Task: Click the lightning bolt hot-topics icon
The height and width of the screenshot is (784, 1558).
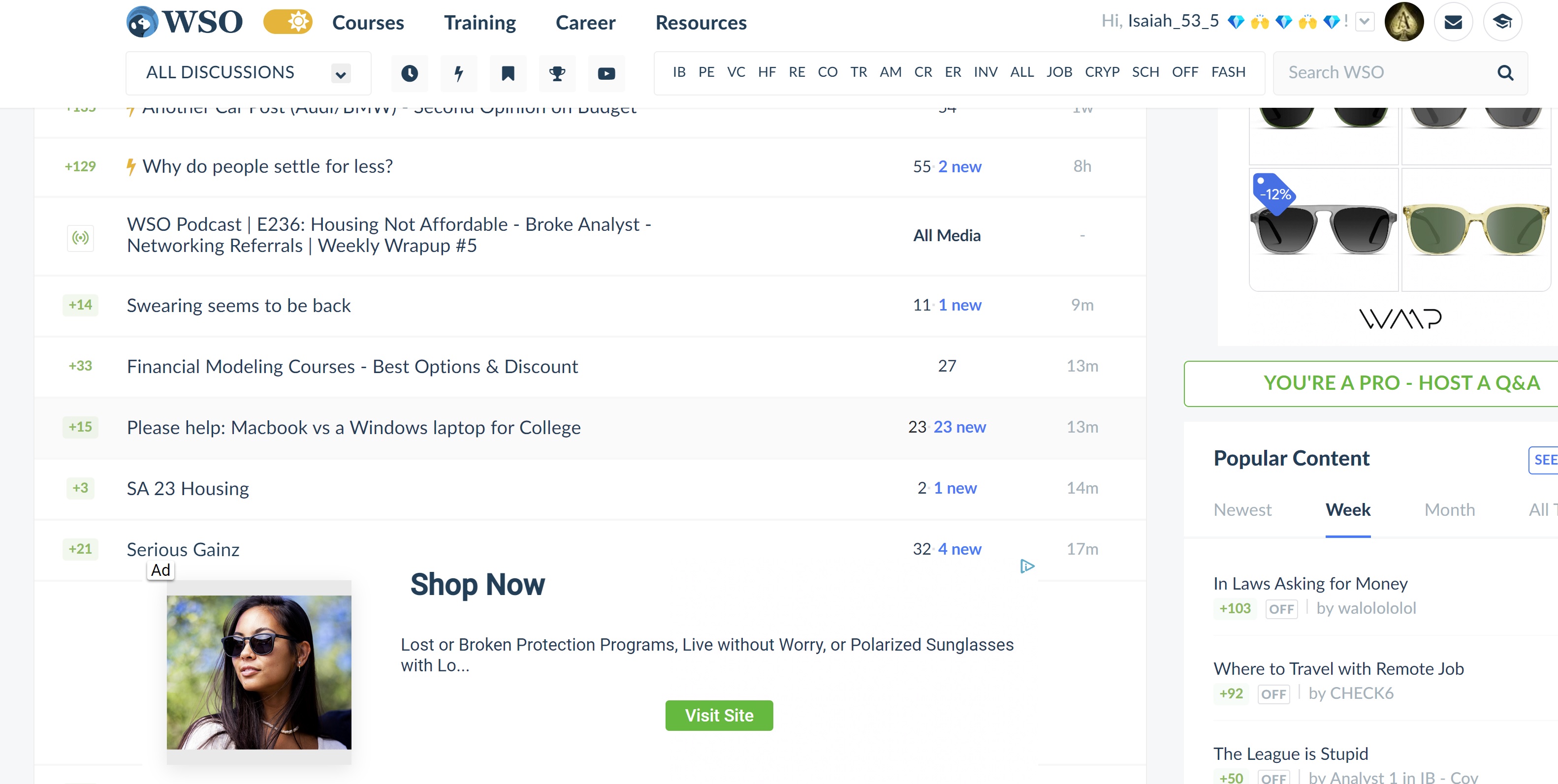Action: (458, 73)
